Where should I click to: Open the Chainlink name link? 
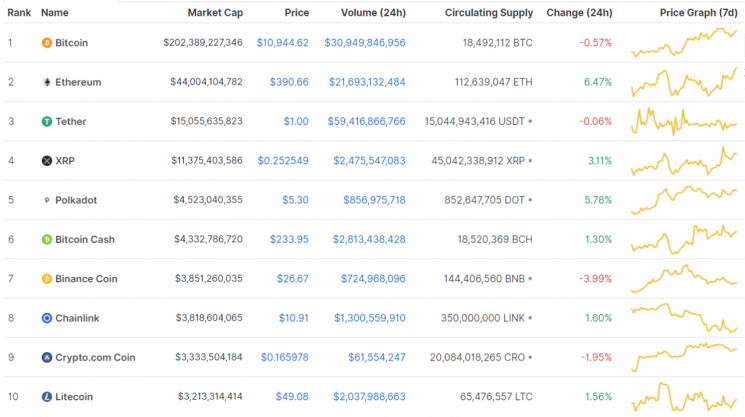[x=77, y=318]
